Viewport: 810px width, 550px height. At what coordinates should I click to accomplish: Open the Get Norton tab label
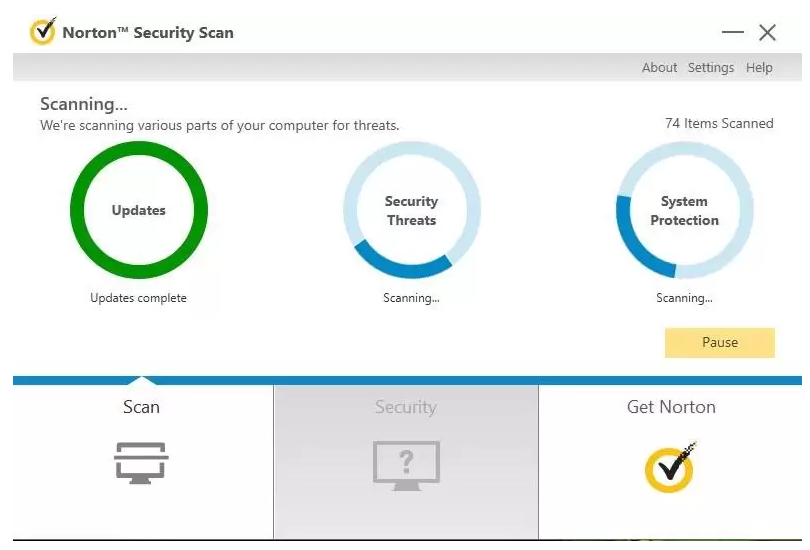click(671, 407)
